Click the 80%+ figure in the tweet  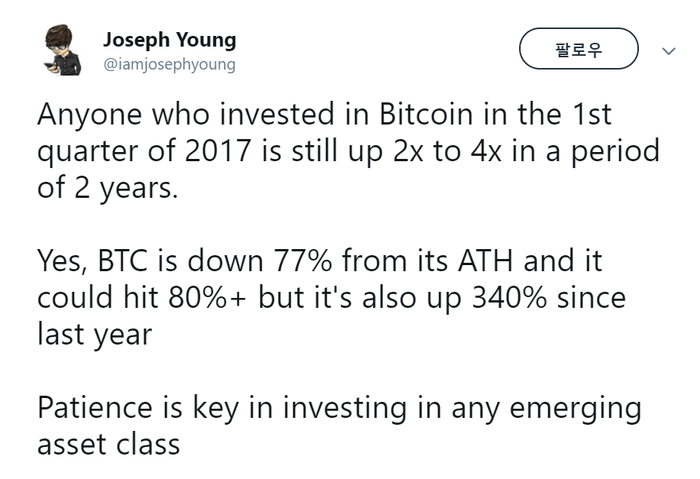208,298
